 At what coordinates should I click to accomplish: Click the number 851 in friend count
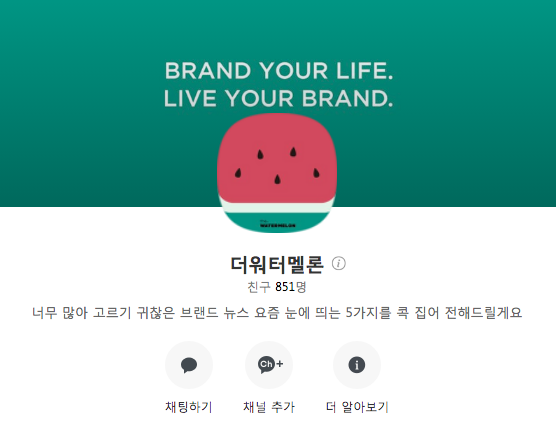(285, 287)
